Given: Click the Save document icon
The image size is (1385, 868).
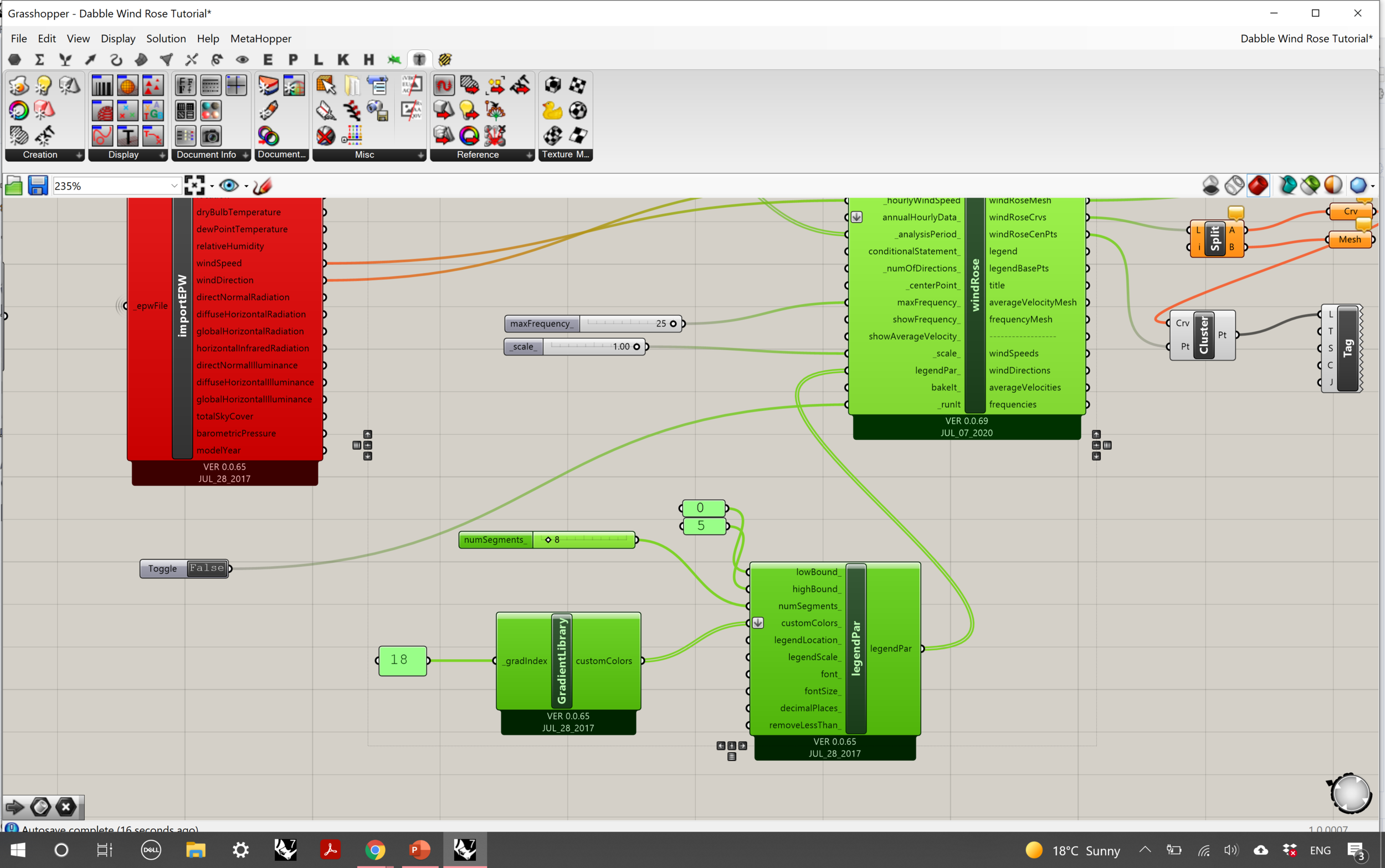Looking at the screenshot, I should [x=37, y=186].
